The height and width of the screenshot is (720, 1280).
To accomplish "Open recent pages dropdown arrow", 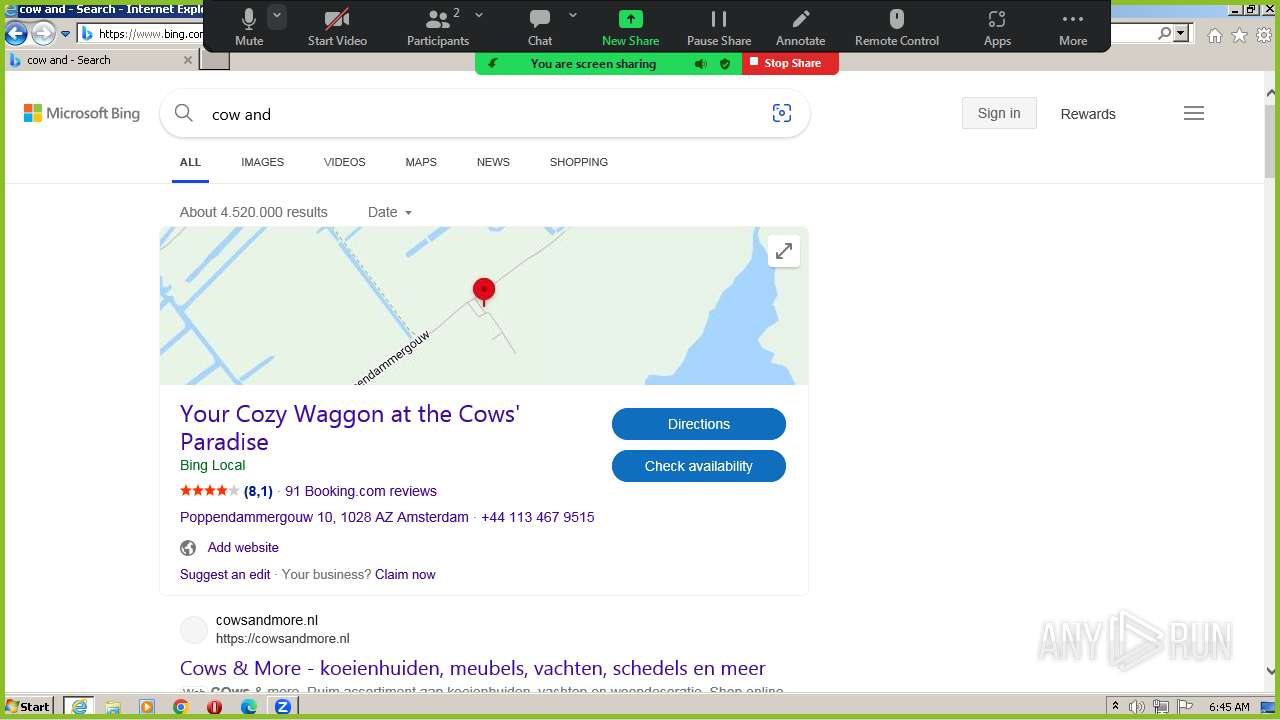I will 66,34.
